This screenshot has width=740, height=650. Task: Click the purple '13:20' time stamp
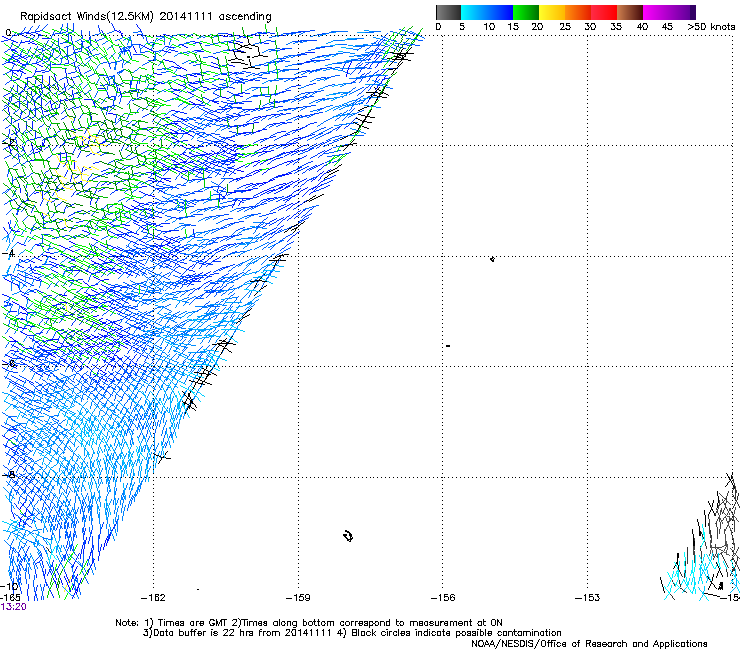pyautogui.click(x=13, y=607)
